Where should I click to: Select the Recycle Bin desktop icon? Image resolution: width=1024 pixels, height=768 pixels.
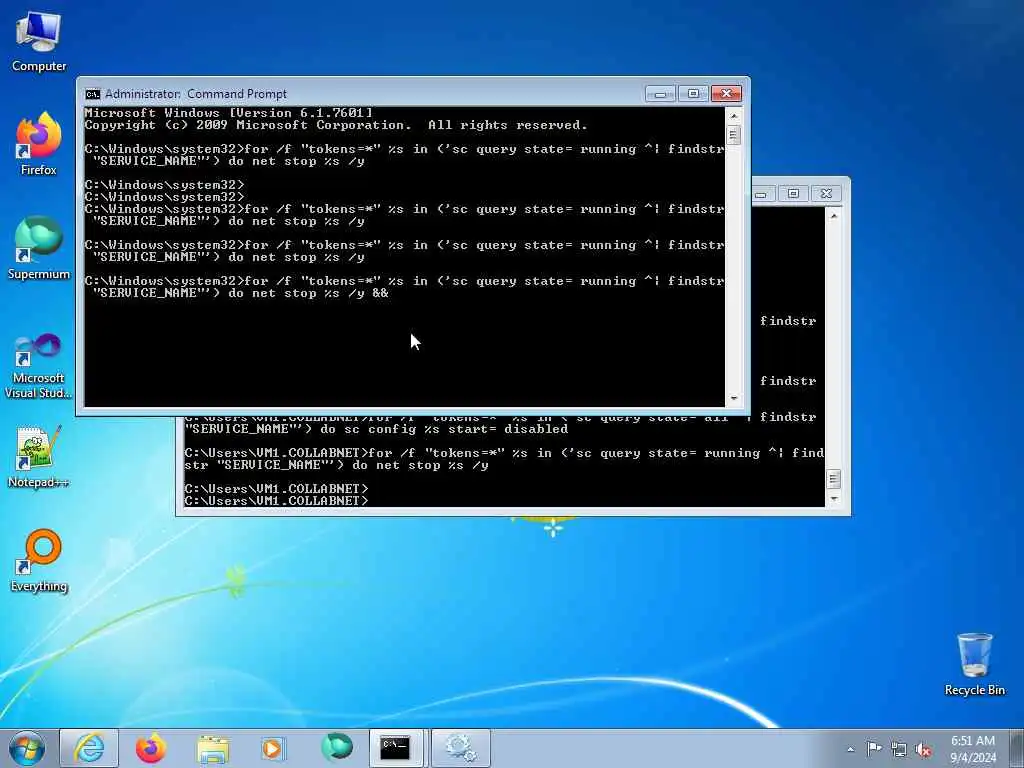pos(974,665)
